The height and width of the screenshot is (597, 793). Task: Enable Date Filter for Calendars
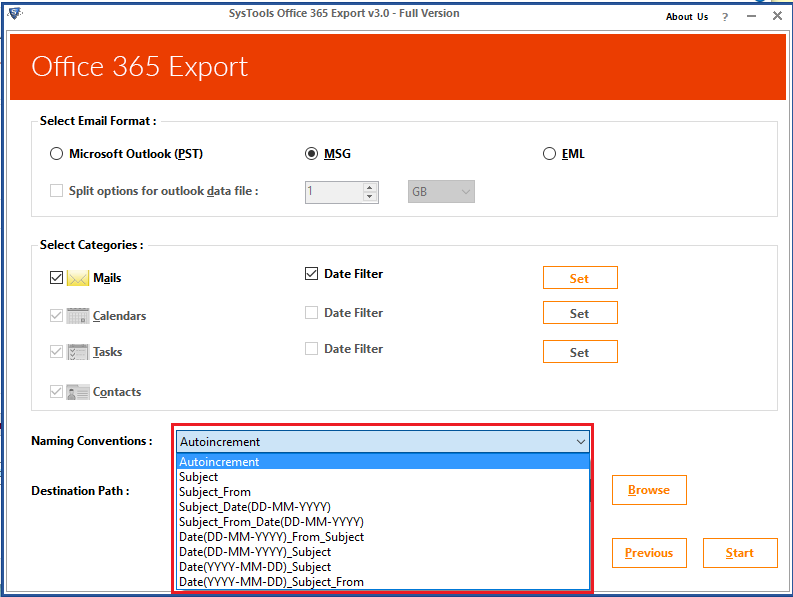[312, 313]
